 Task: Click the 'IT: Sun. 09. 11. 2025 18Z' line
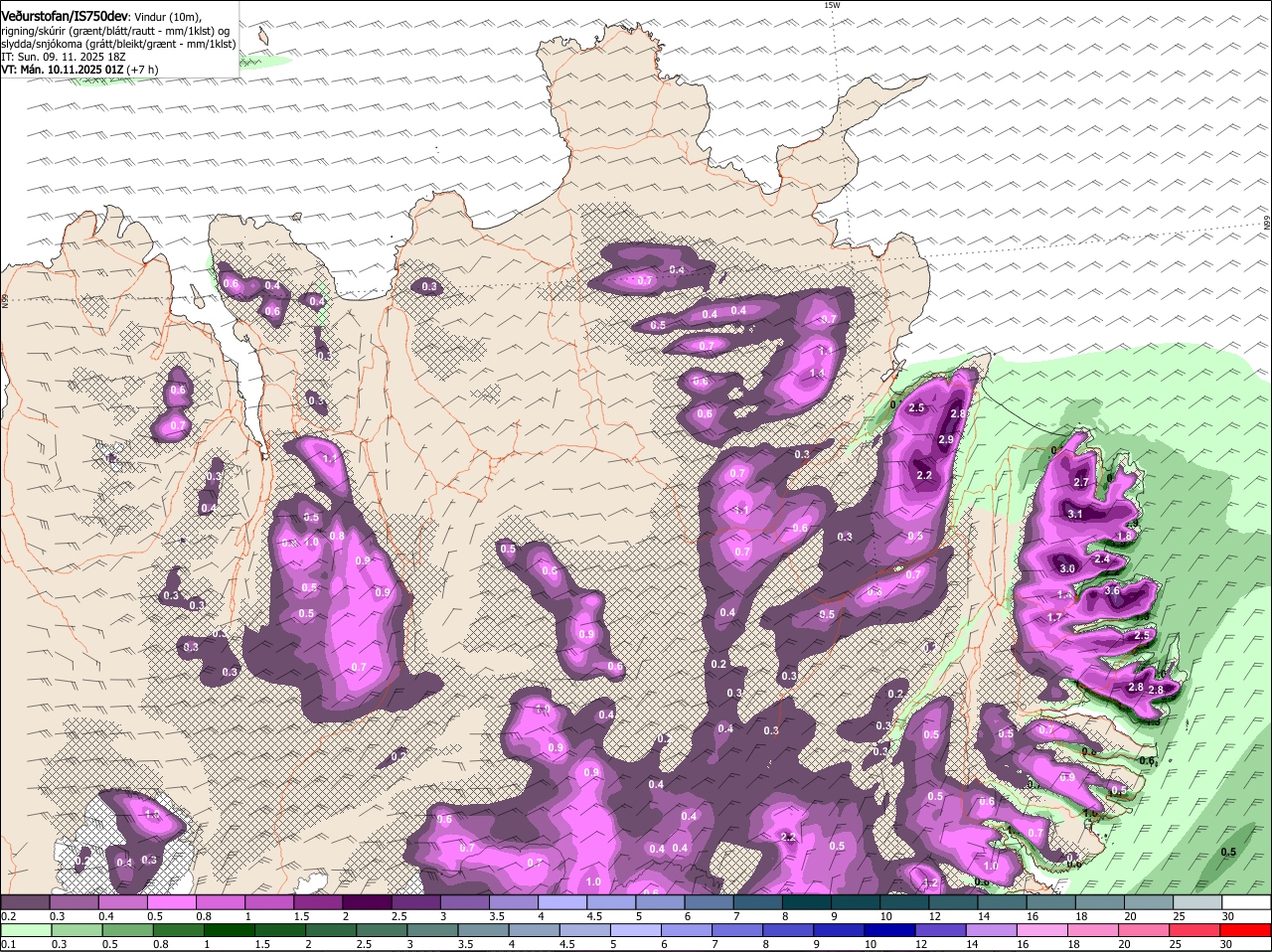pyautogui.click(x=64, y=57)
